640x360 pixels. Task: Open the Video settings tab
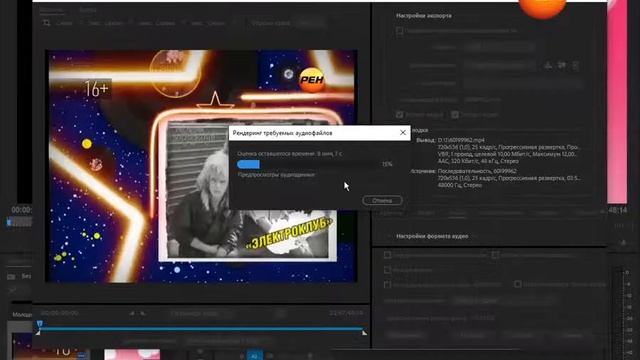(426, 213)
